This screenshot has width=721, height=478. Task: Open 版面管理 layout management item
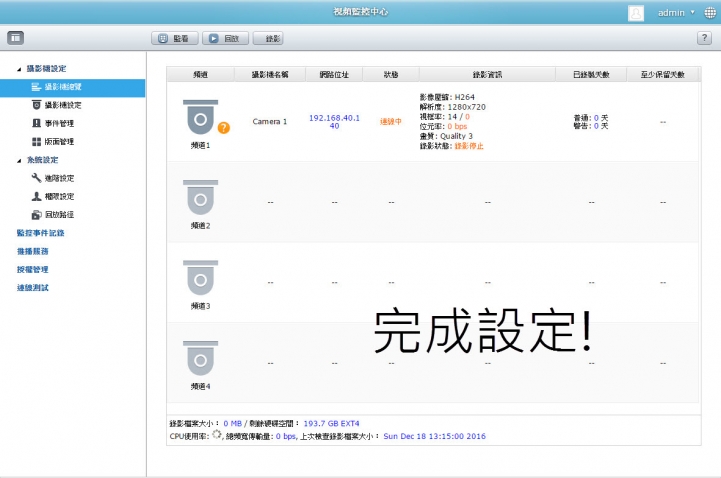tap(60, 142)
